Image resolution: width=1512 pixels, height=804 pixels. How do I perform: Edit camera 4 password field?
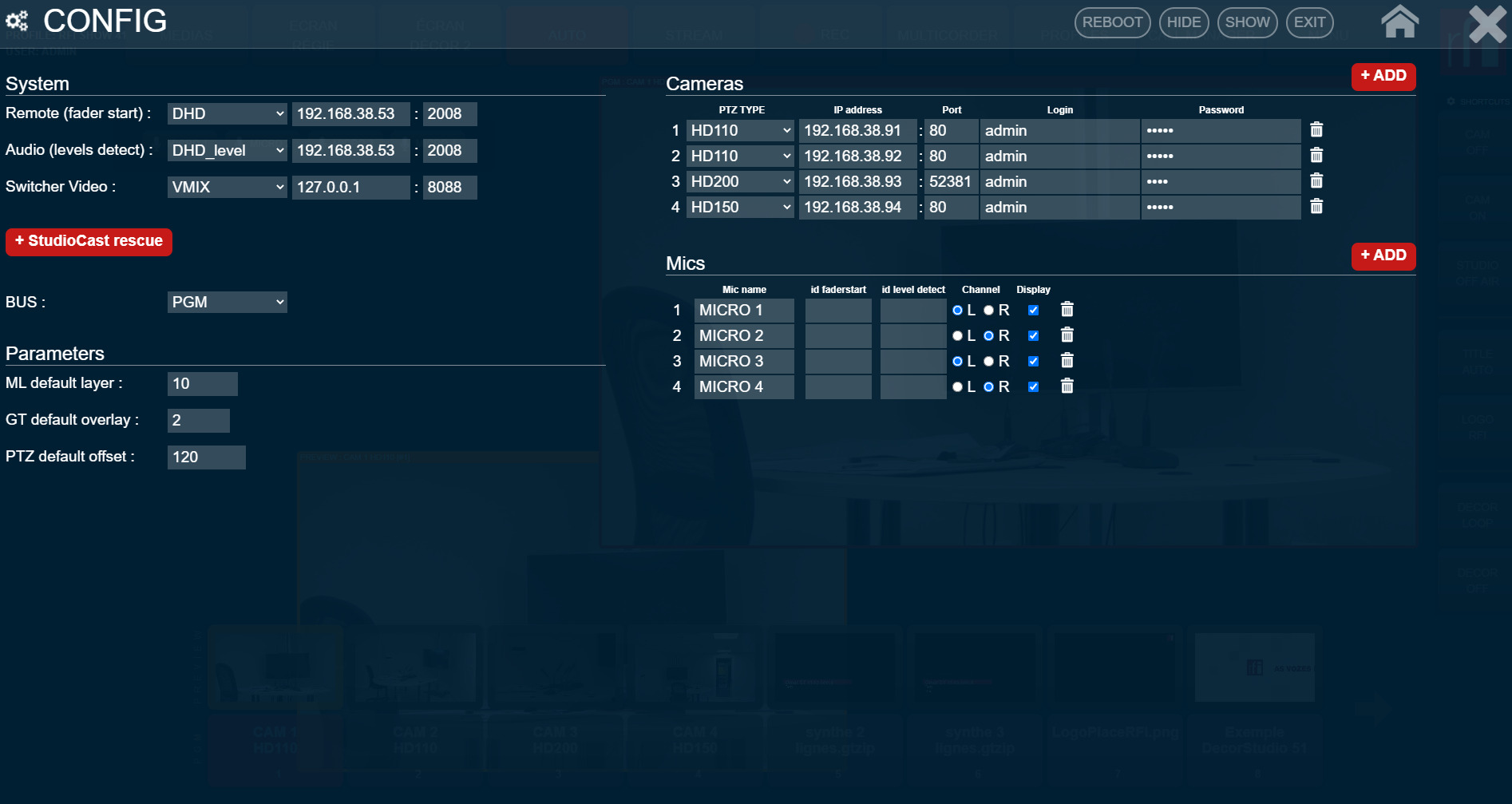(x=1221, y=207)
